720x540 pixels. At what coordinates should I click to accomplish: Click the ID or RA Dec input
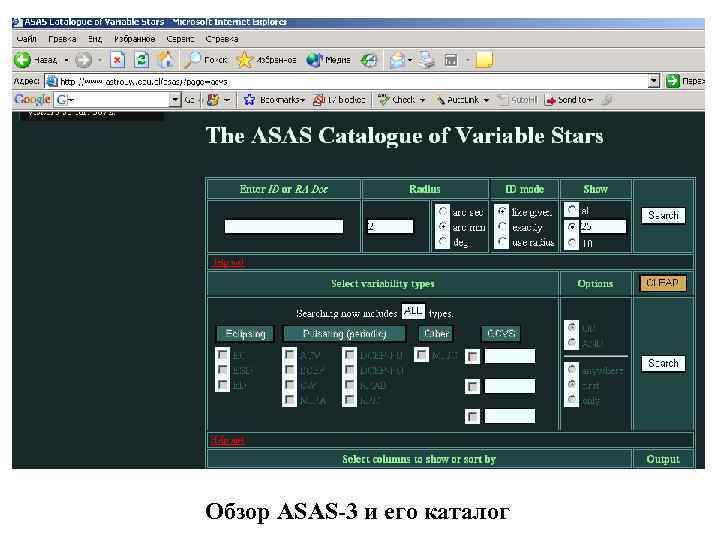click(x=284, y=226)
